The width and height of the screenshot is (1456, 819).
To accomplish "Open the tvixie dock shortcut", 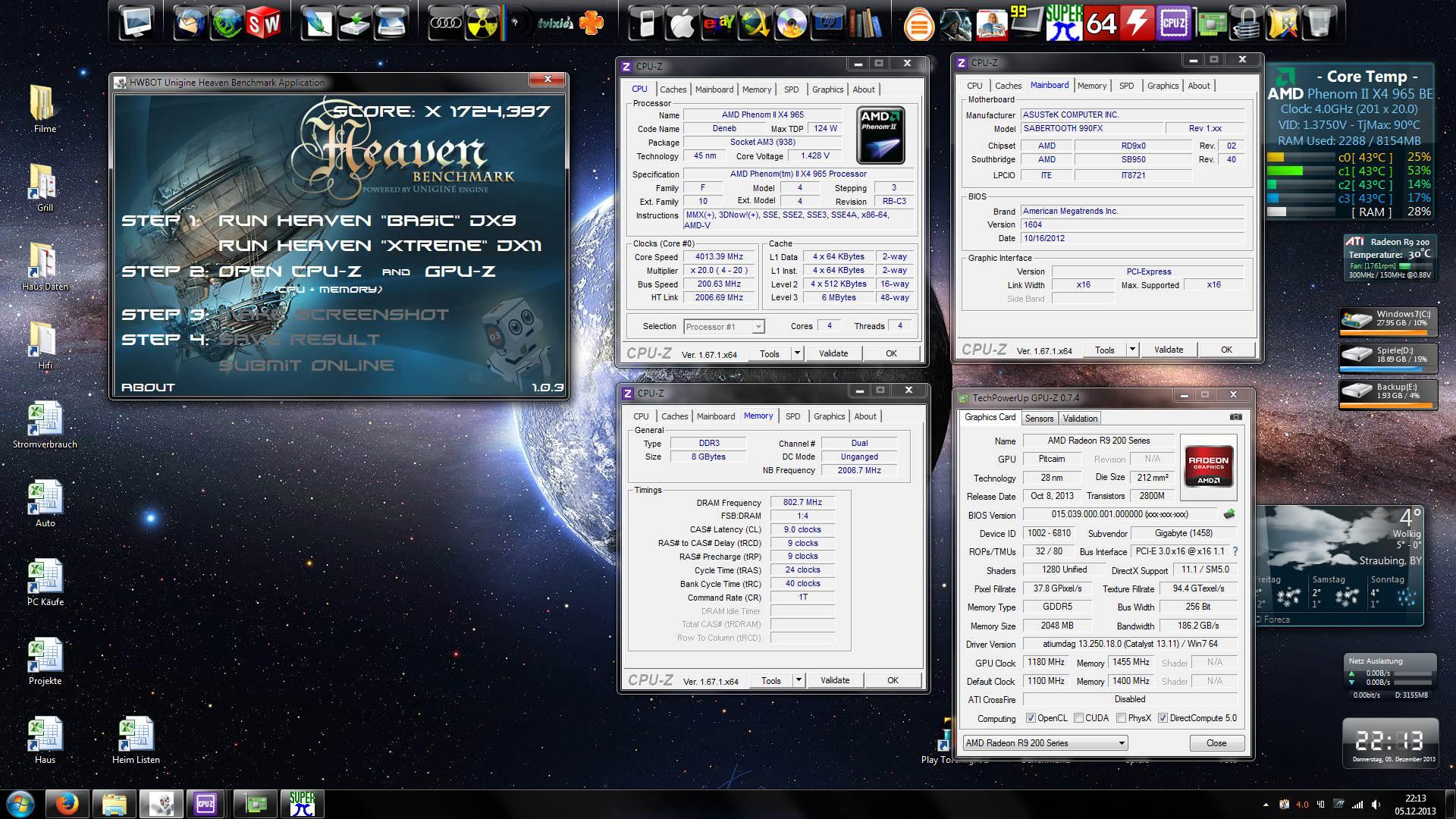I will tap(554, 24).
